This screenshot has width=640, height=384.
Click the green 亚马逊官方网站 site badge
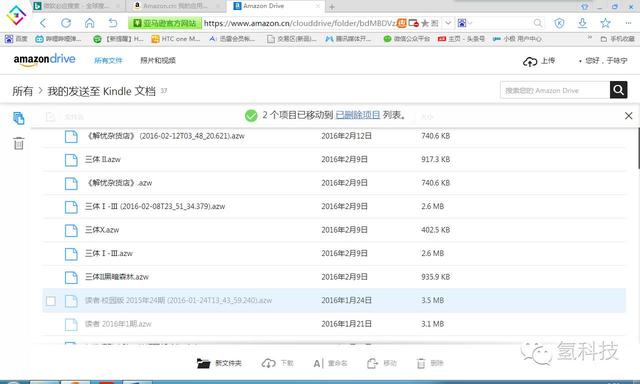(165, 23)
